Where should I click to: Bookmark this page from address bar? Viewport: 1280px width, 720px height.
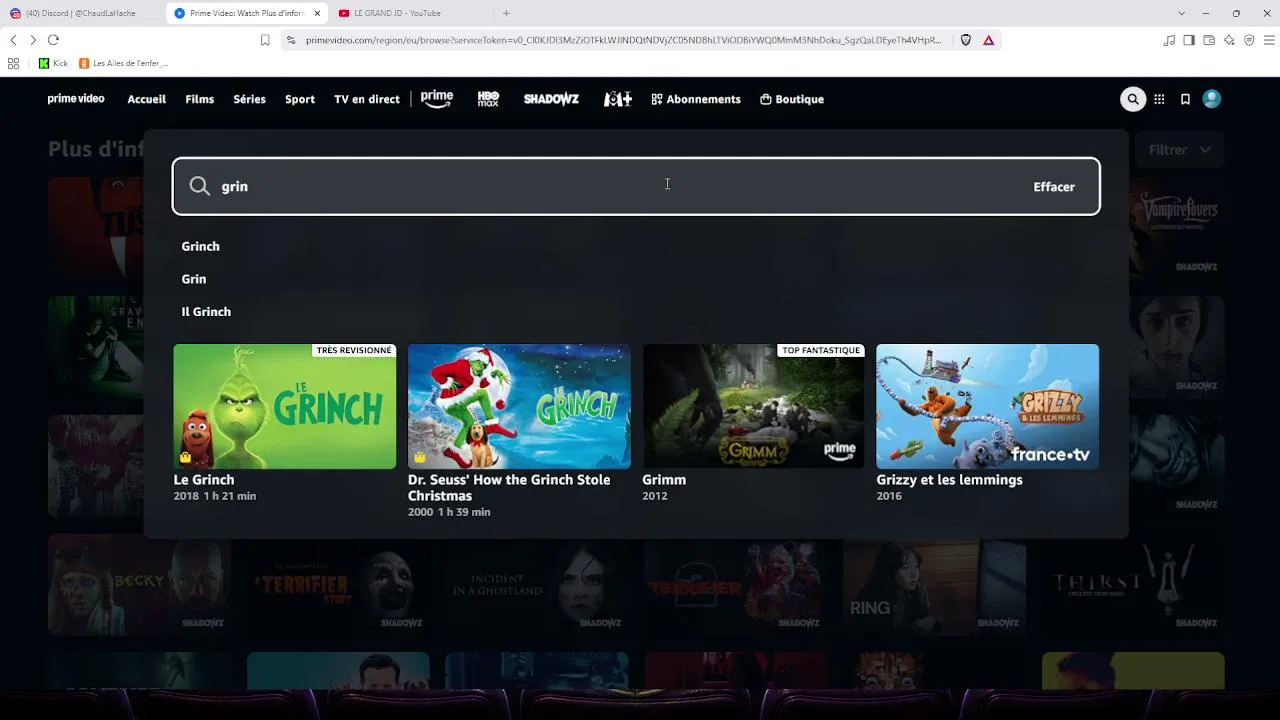click(x=265, y=40)
